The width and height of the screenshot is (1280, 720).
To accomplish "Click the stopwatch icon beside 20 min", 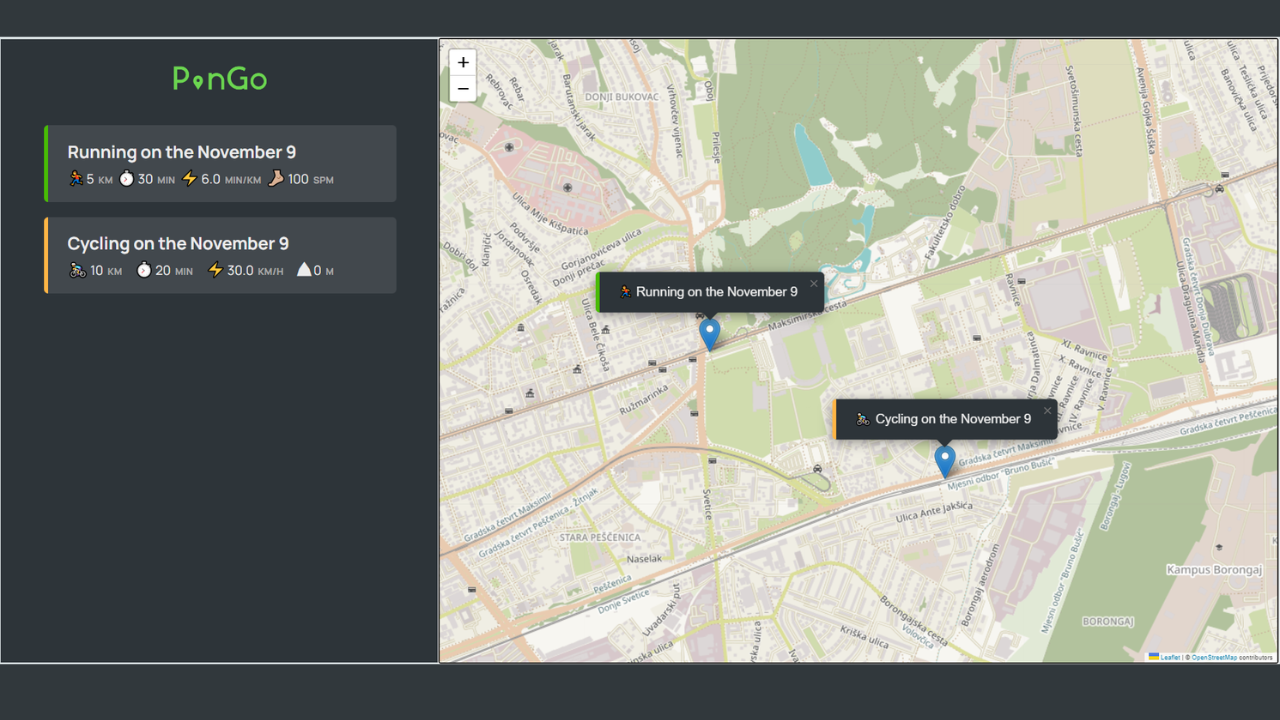I will tap(144, 270).
